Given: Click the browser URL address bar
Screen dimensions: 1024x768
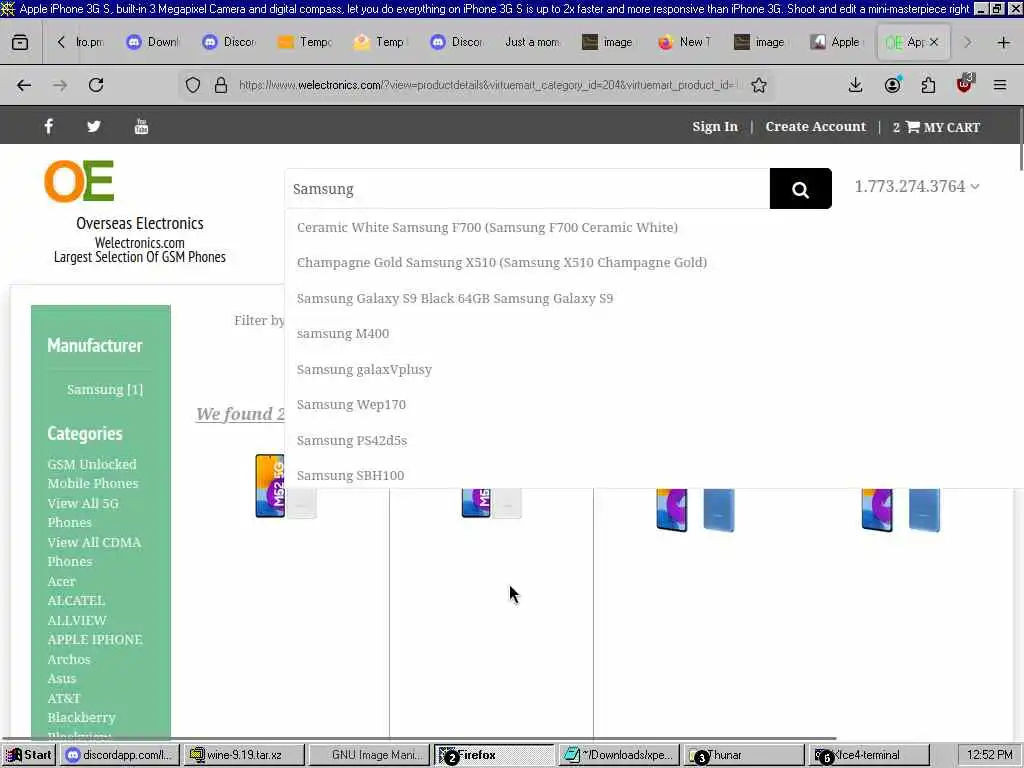Looking at the screenshot, I should (x=487, y=85).
